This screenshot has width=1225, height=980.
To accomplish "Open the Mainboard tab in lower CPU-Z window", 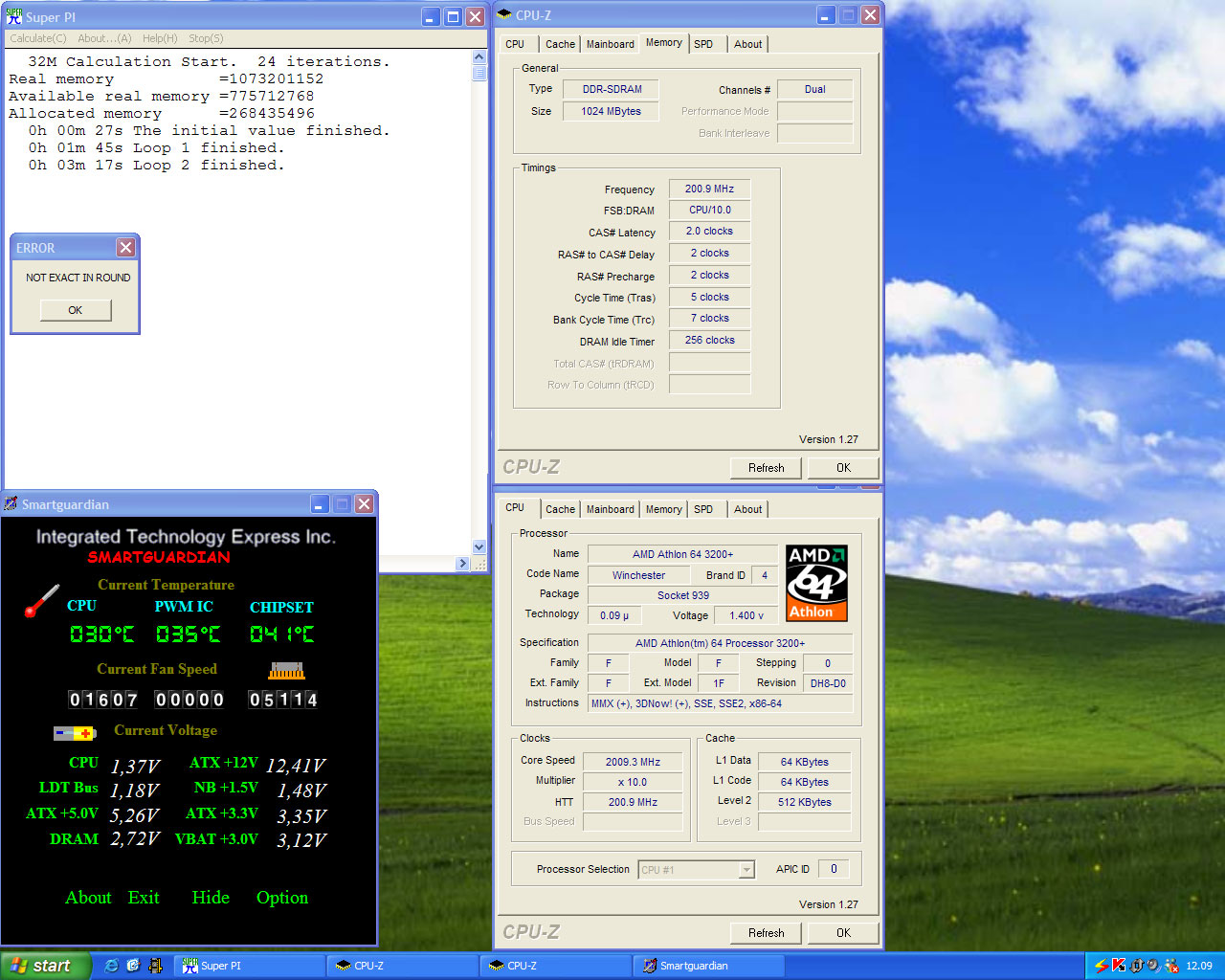I will point(611,509).
